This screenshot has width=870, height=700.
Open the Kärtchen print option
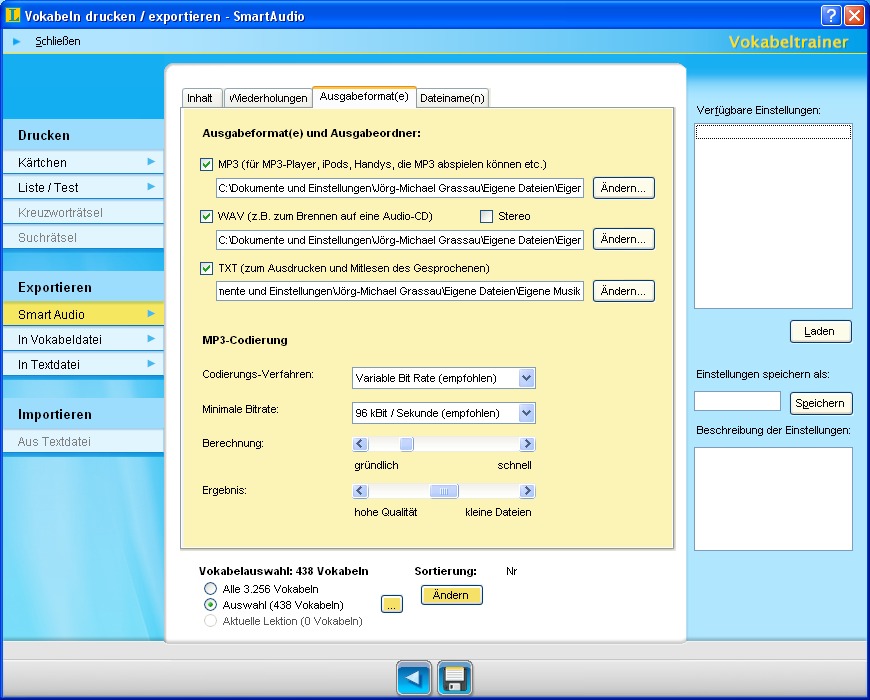83,163
